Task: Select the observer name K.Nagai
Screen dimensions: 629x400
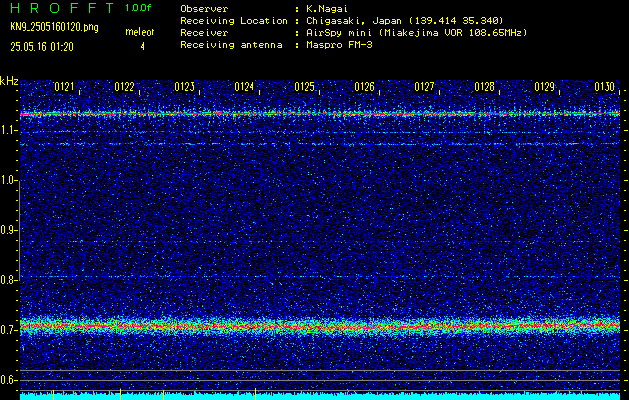Action: point(327,8)
